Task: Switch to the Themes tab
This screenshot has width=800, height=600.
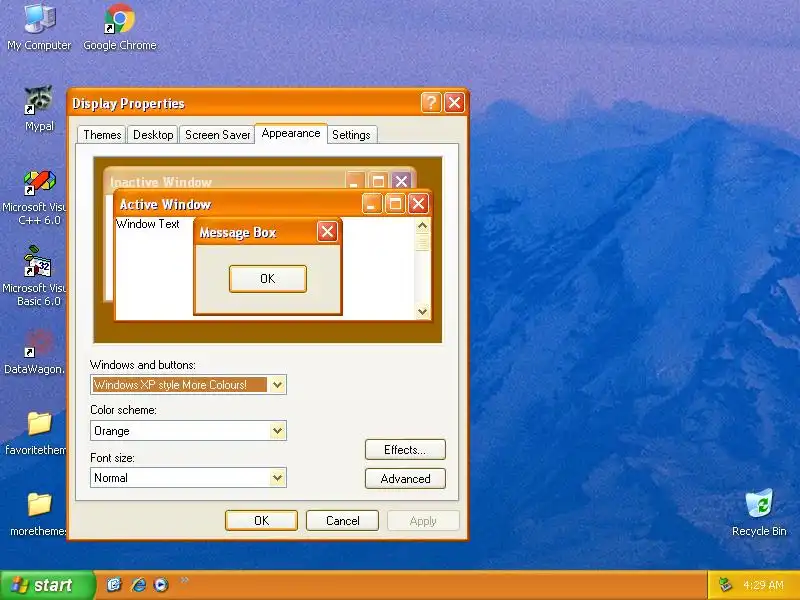Action: click(102, 135)
